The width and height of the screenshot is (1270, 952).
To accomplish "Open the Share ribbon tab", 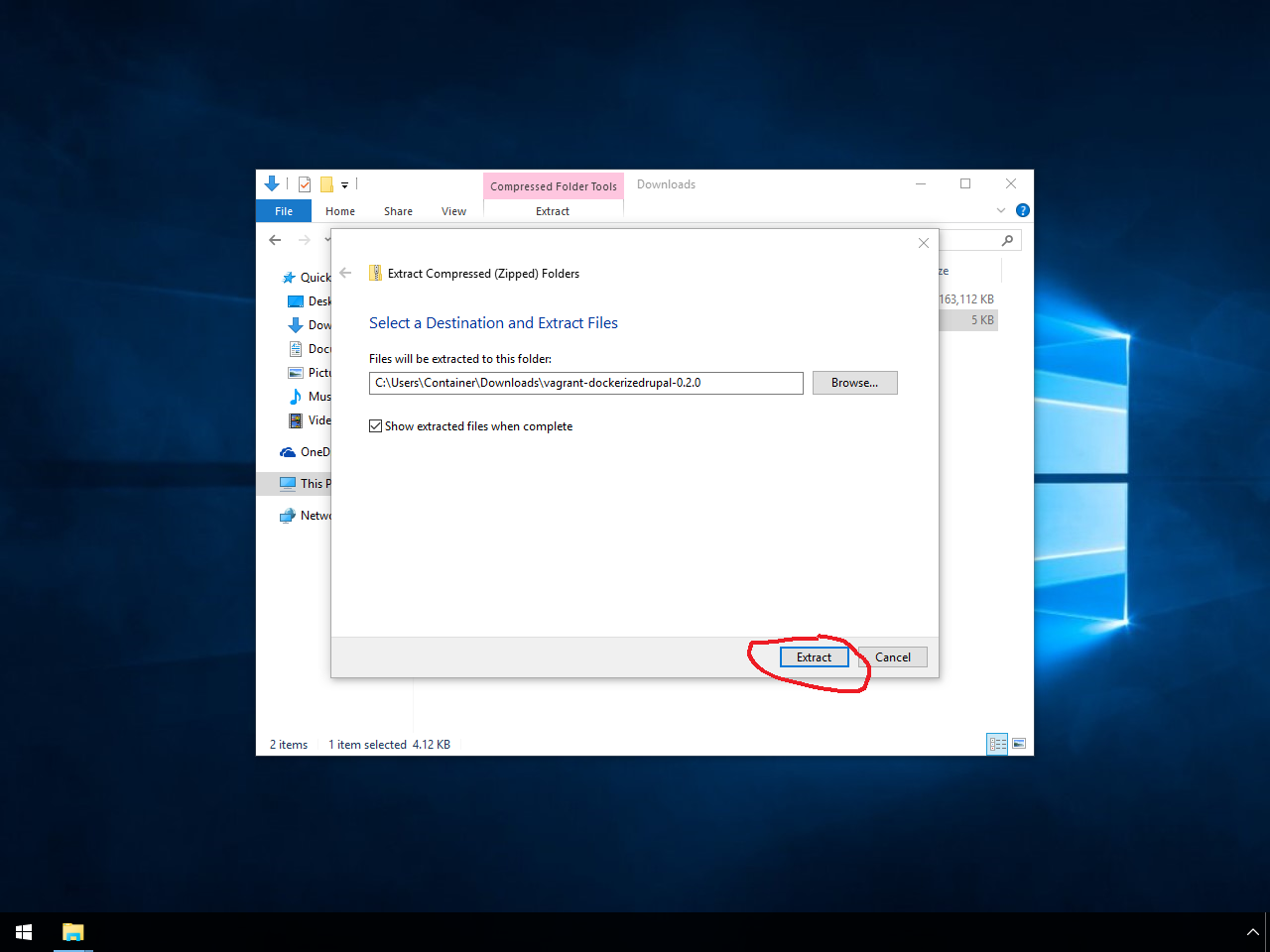I will (x=398, y=211).
